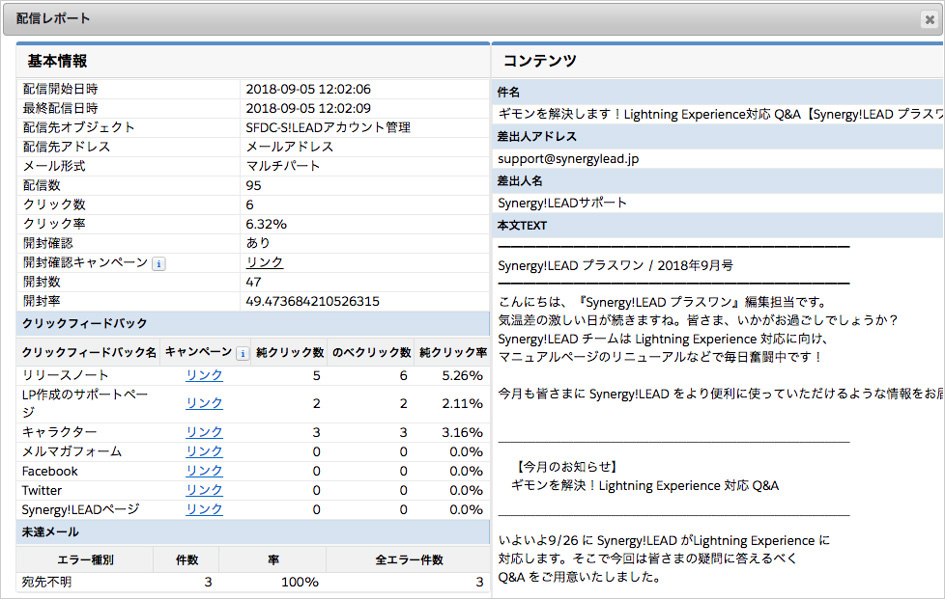Viewport: 945px width, 599px height.
Task: Click the エラー種別 column header
Action: (x=85, y=560)
